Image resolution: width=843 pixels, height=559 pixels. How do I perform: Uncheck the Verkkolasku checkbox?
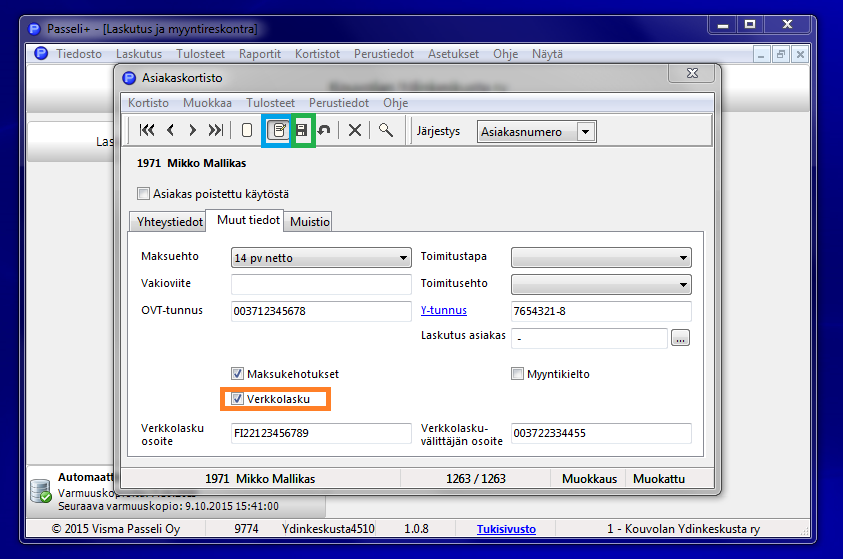pos(237,399)
